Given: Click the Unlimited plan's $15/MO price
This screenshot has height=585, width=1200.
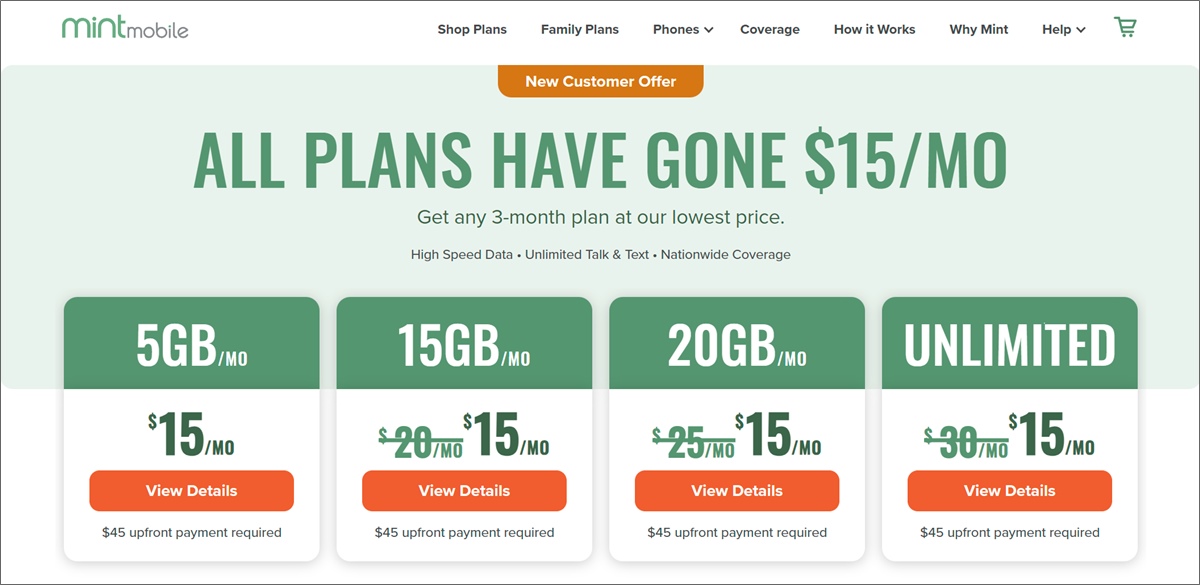Looking at the screenshot, I should 1052,436.
